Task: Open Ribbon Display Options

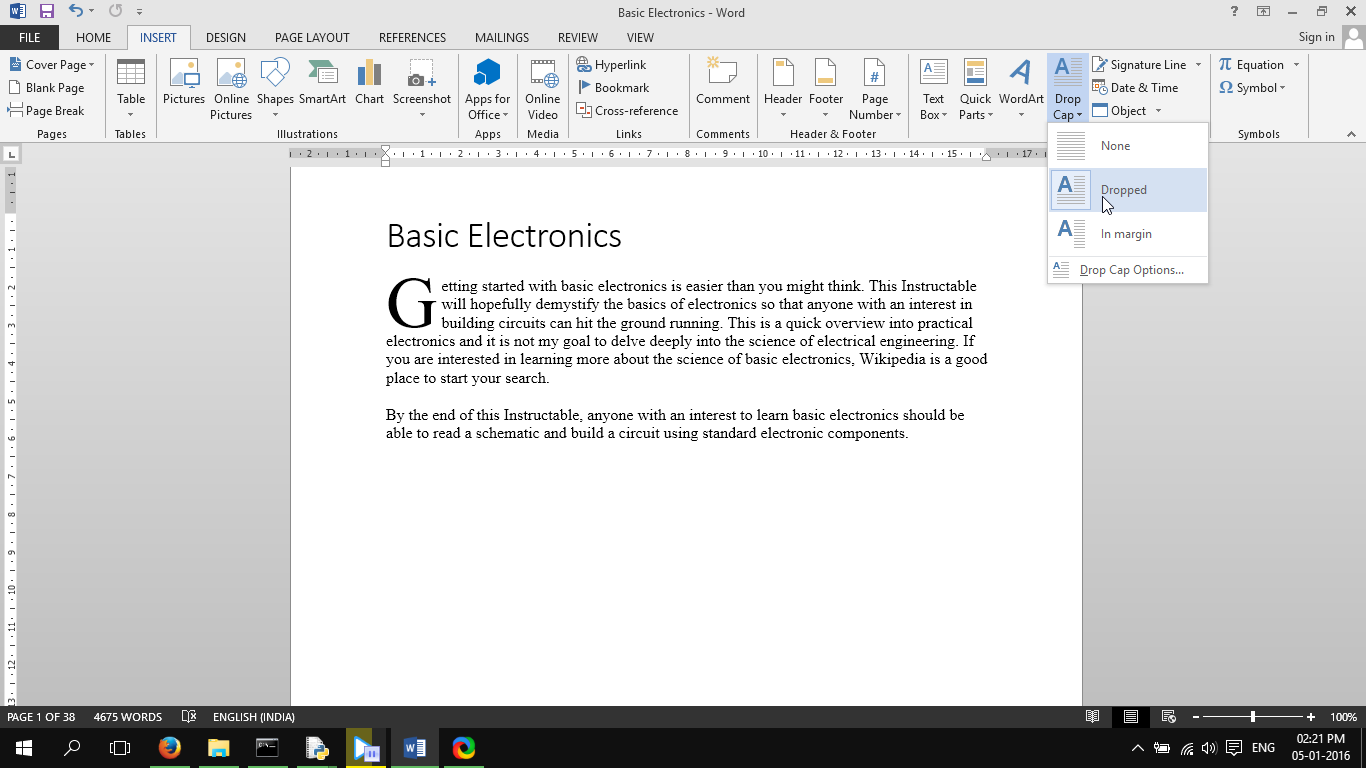Action: pos(1264,12)
